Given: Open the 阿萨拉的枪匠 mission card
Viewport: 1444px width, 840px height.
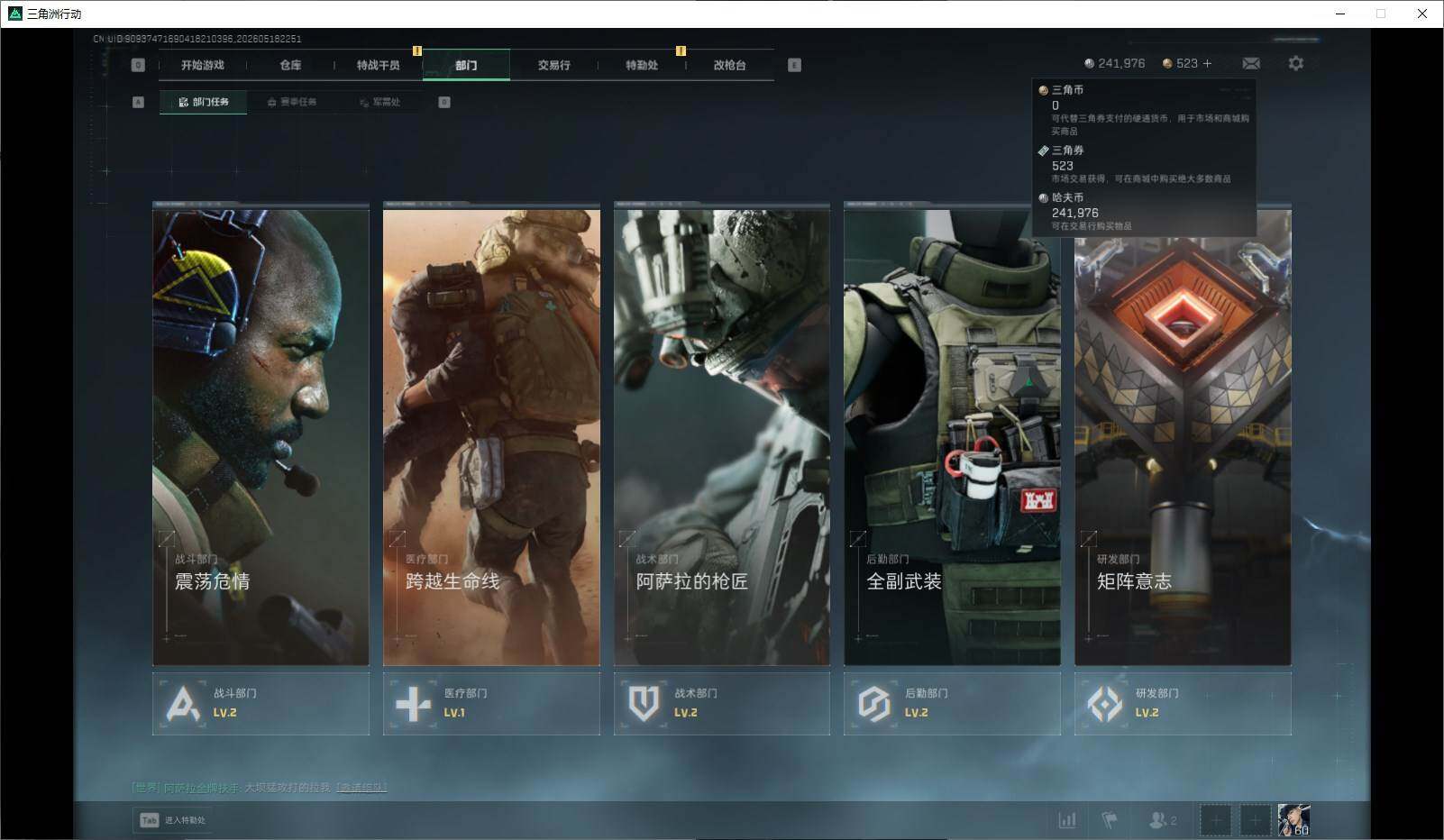Looking at the screenshot, I should (x=722, y=434).
